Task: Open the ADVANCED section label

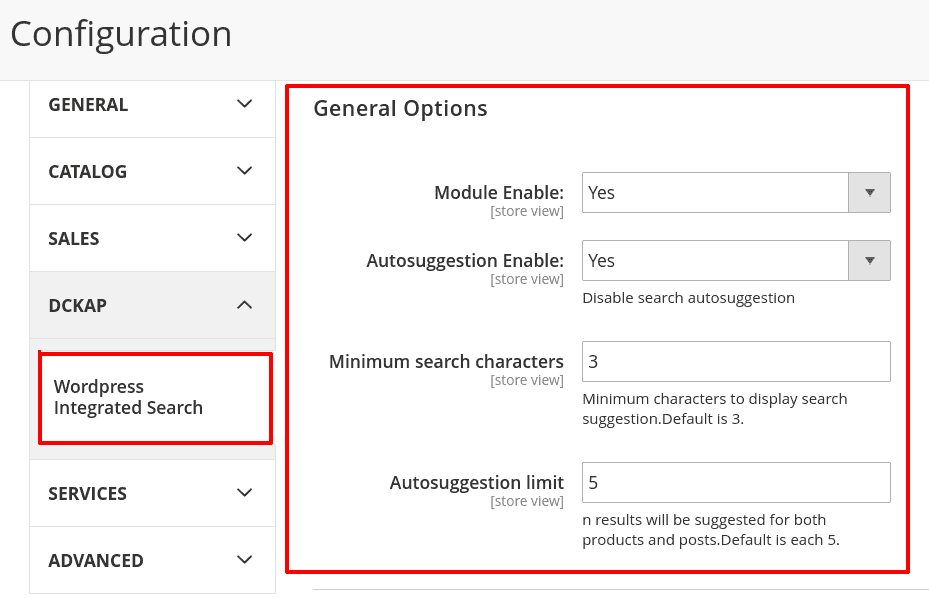Action: pos(96,561)
